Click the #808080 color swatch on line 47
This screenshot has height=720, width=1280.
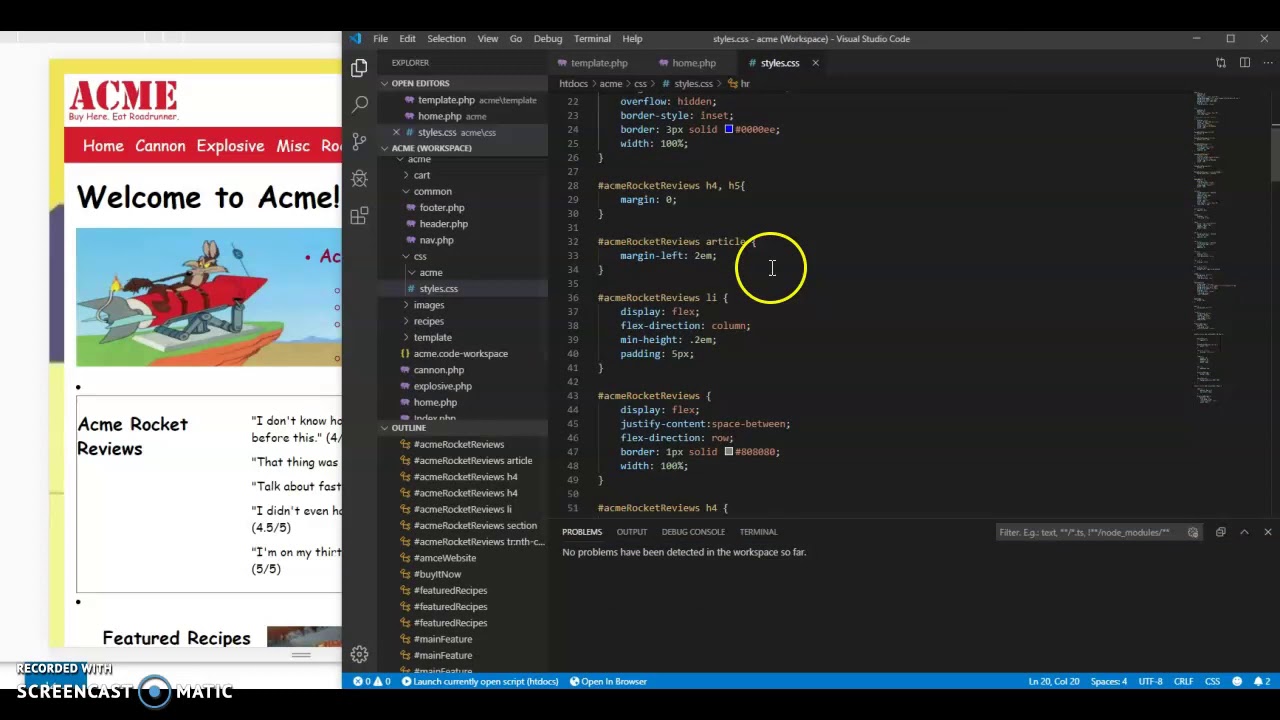coord(729,452)
